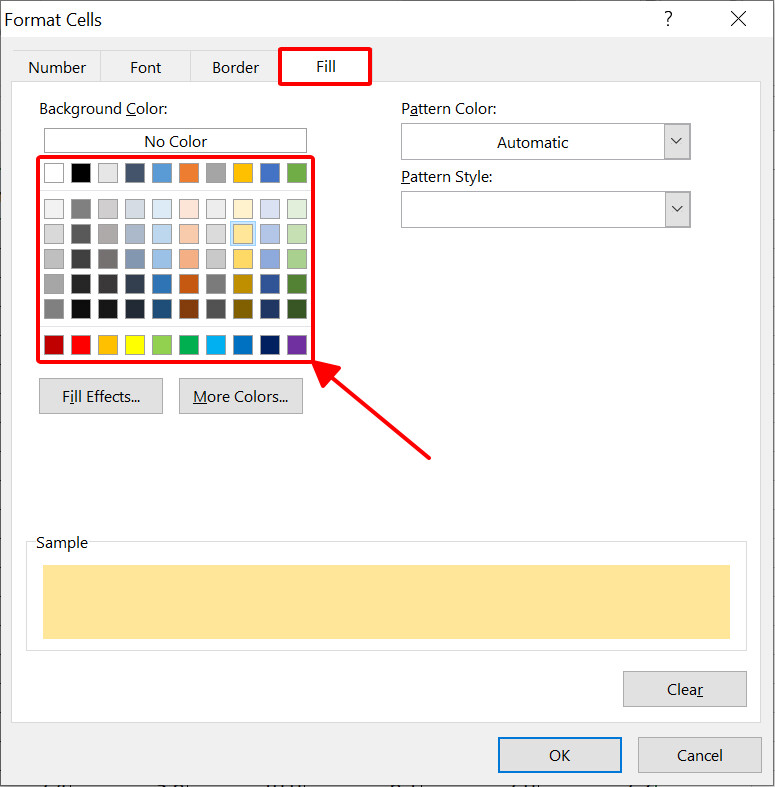
Task: Open More Colors options
Action: (x=241, y=396)
